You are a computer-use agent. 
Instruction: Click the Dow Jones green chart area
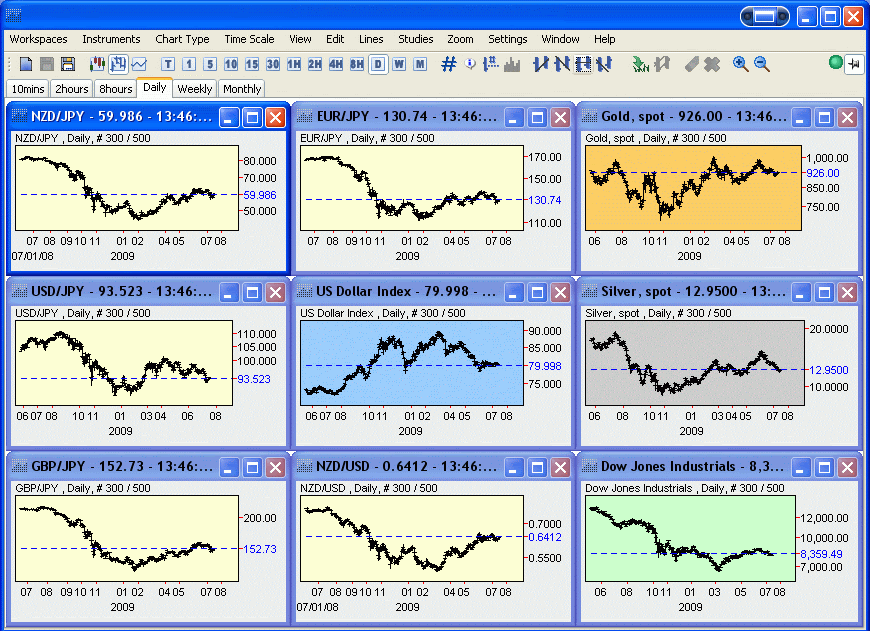click(690, 538)
